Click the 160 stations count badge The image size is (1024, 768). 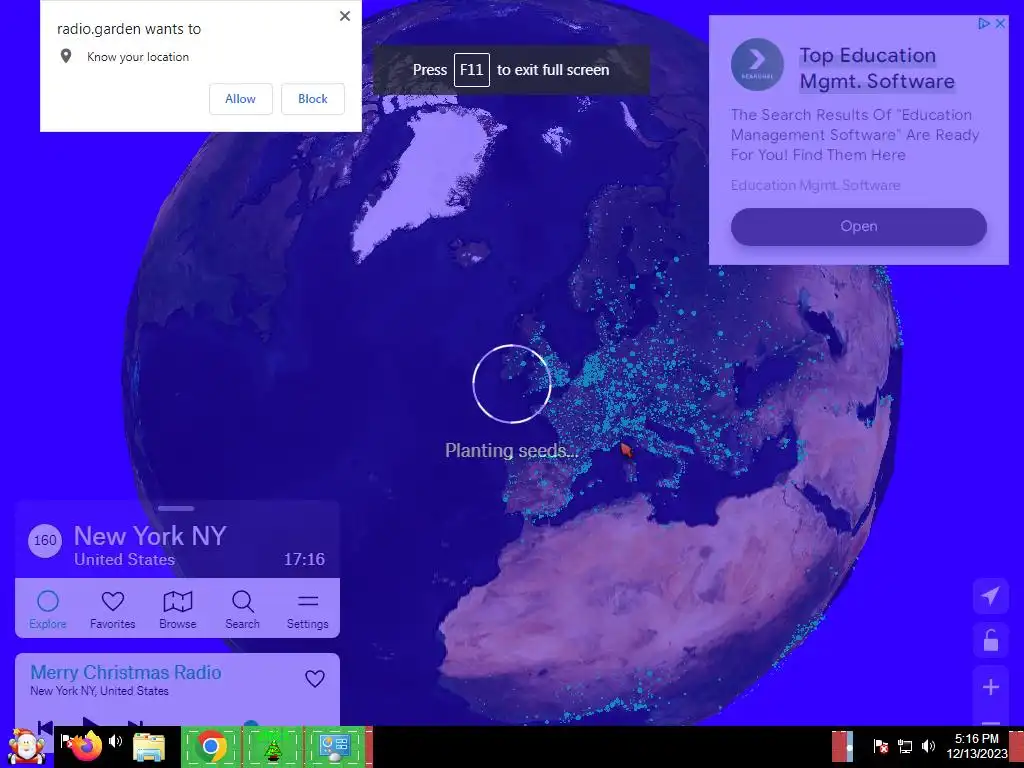coord(45,541)
